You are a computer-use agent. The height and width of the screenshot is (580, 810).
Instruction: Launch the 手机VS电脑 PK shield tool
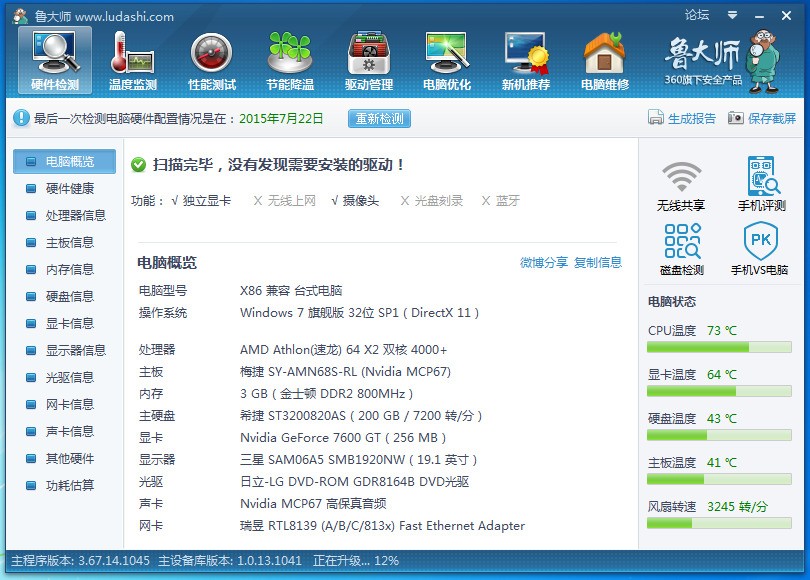click(x=760, y=248)
